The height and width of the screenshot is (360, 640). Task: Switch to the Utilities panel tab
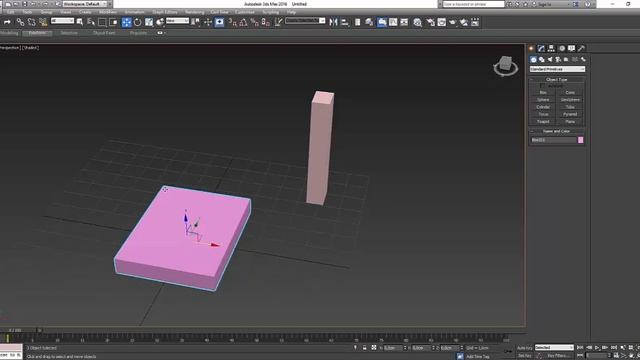click(581, 48)
